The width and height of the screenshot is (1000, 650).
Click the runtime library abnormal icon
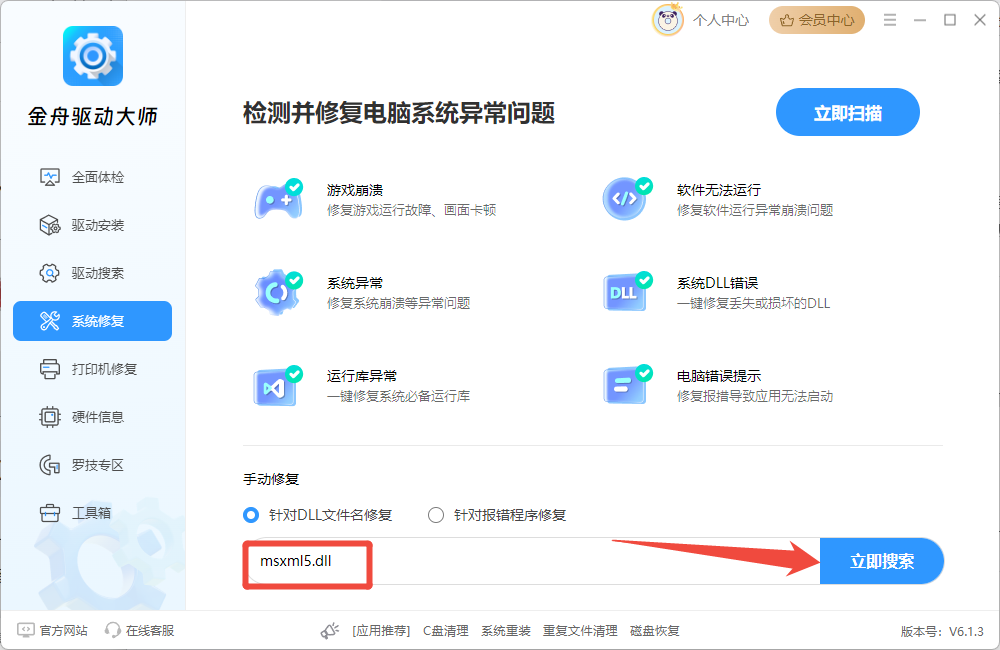(x=277, y=386)
